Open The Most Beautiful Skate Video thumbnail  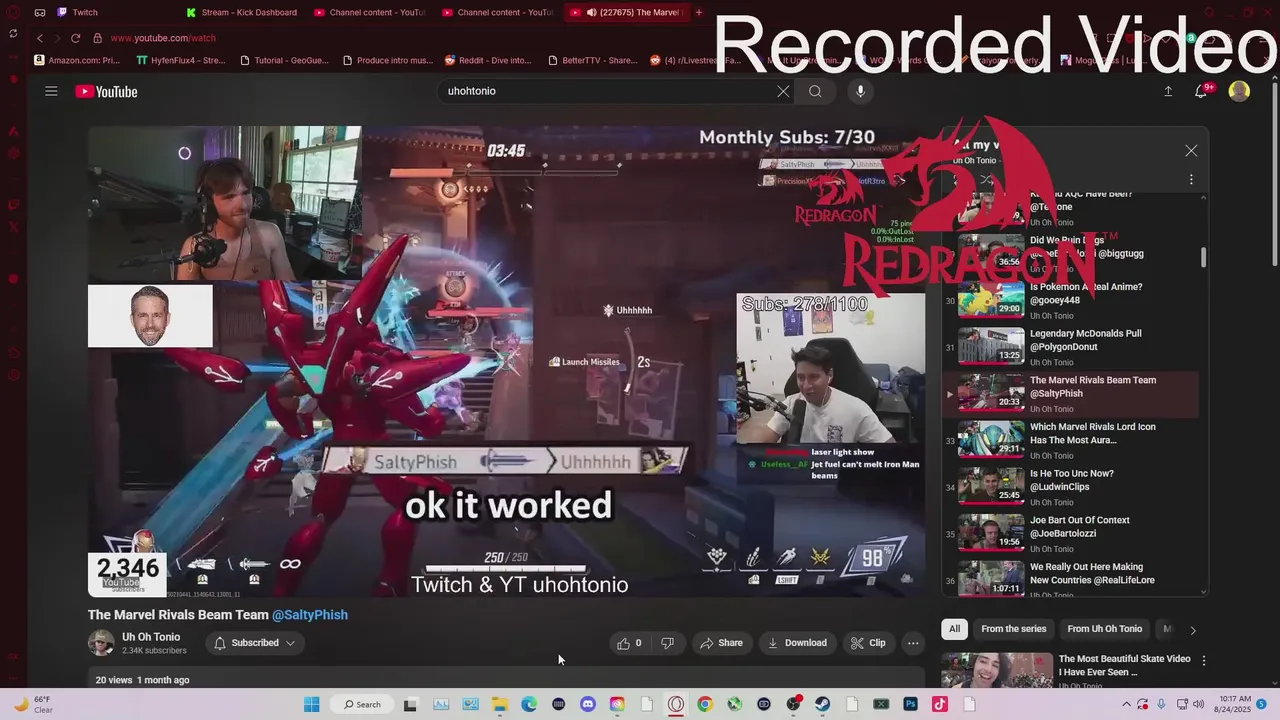point(997,670)
